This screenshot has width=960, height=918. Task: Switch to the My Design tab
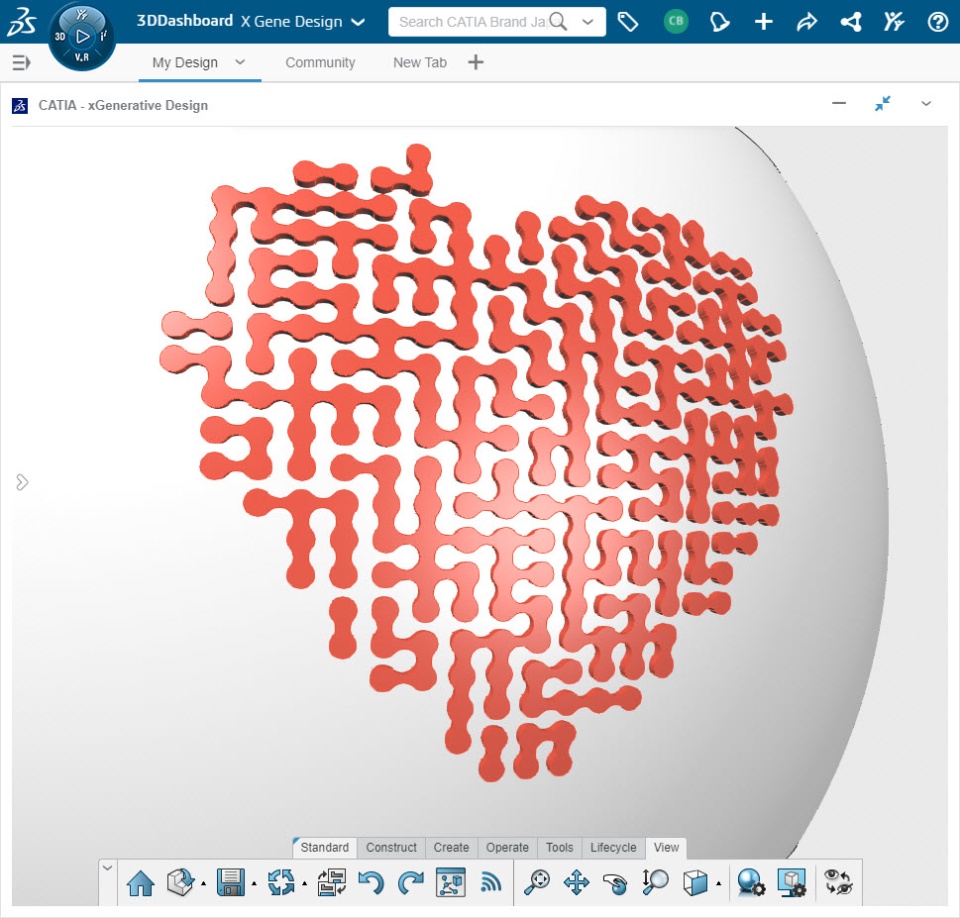[x=185, y=62]
